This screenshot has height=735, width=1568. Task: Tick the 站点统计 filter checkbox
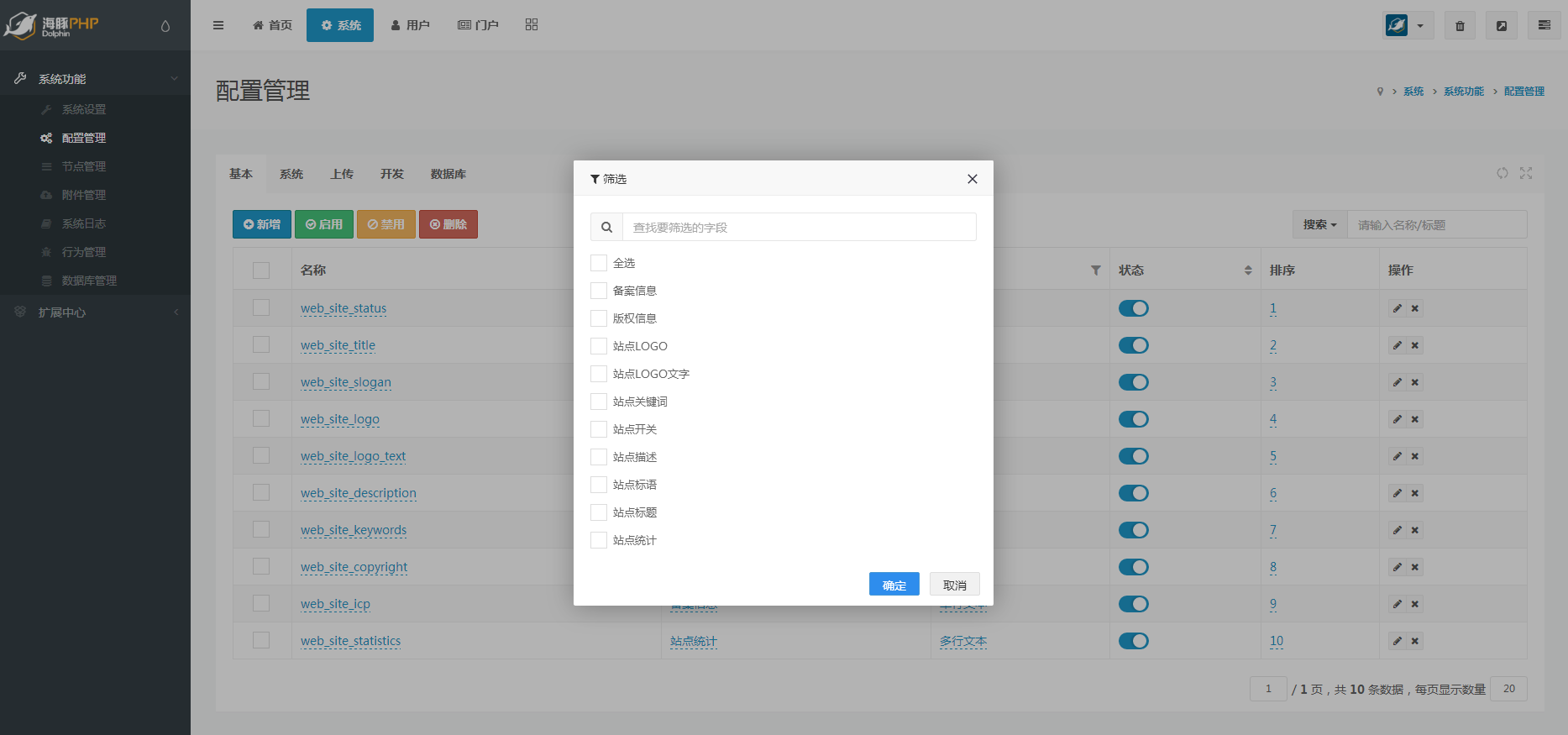coord(599,540)
